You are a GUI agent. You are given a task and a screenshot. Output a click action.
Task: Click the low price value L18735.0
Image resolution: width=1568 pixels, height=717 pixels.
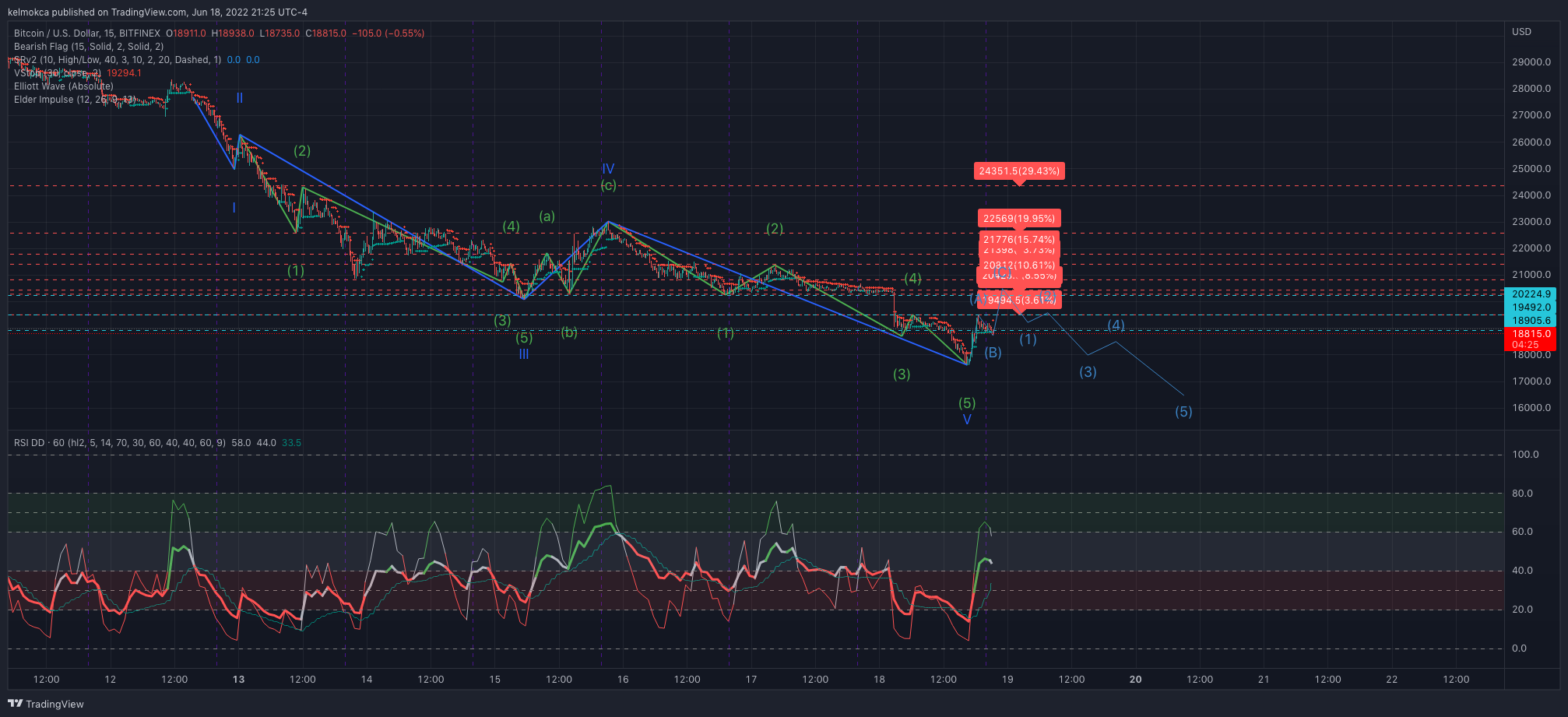279,33
